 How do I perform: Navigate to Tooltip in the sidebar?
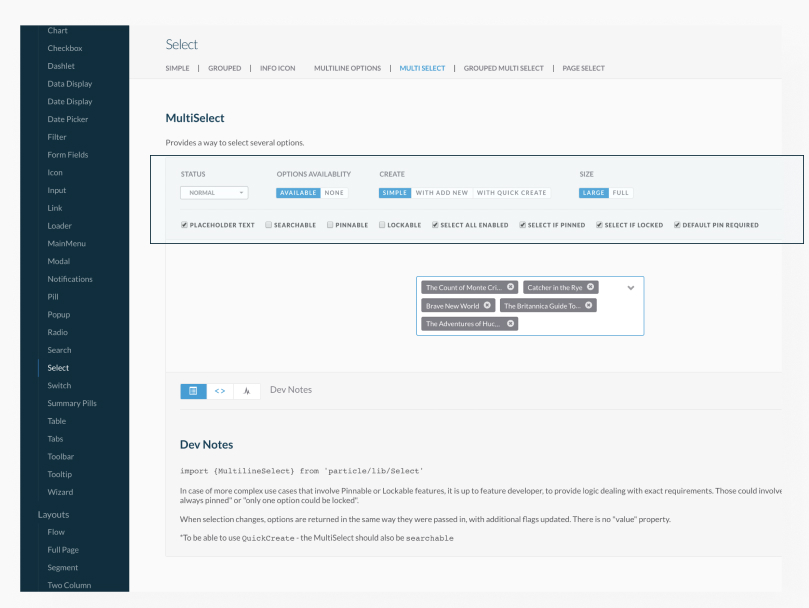coord(60,474)
